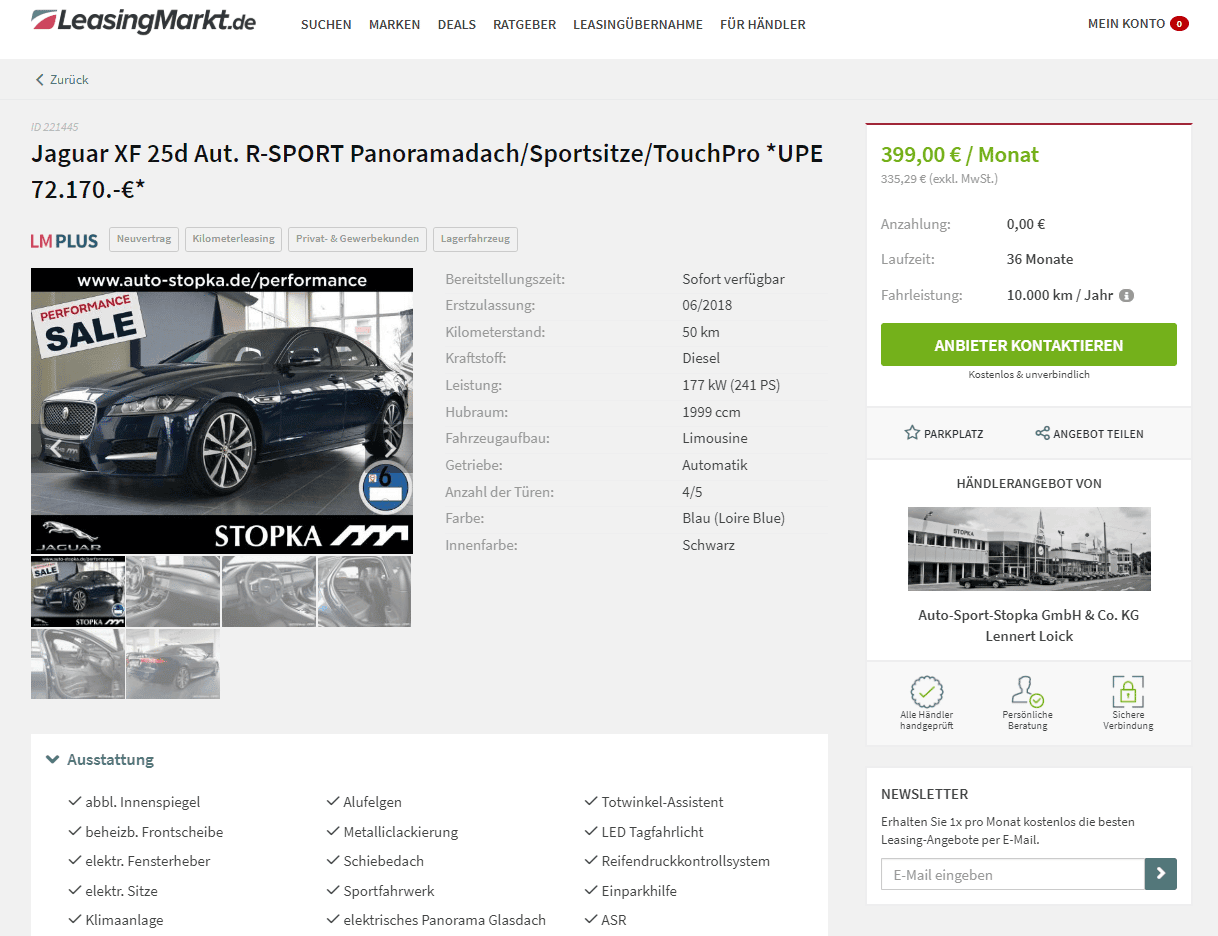Click the 'Sichere Verbindung' lock icon
This screenshot has height=936, width=1218.
(x=1128, y=692)
